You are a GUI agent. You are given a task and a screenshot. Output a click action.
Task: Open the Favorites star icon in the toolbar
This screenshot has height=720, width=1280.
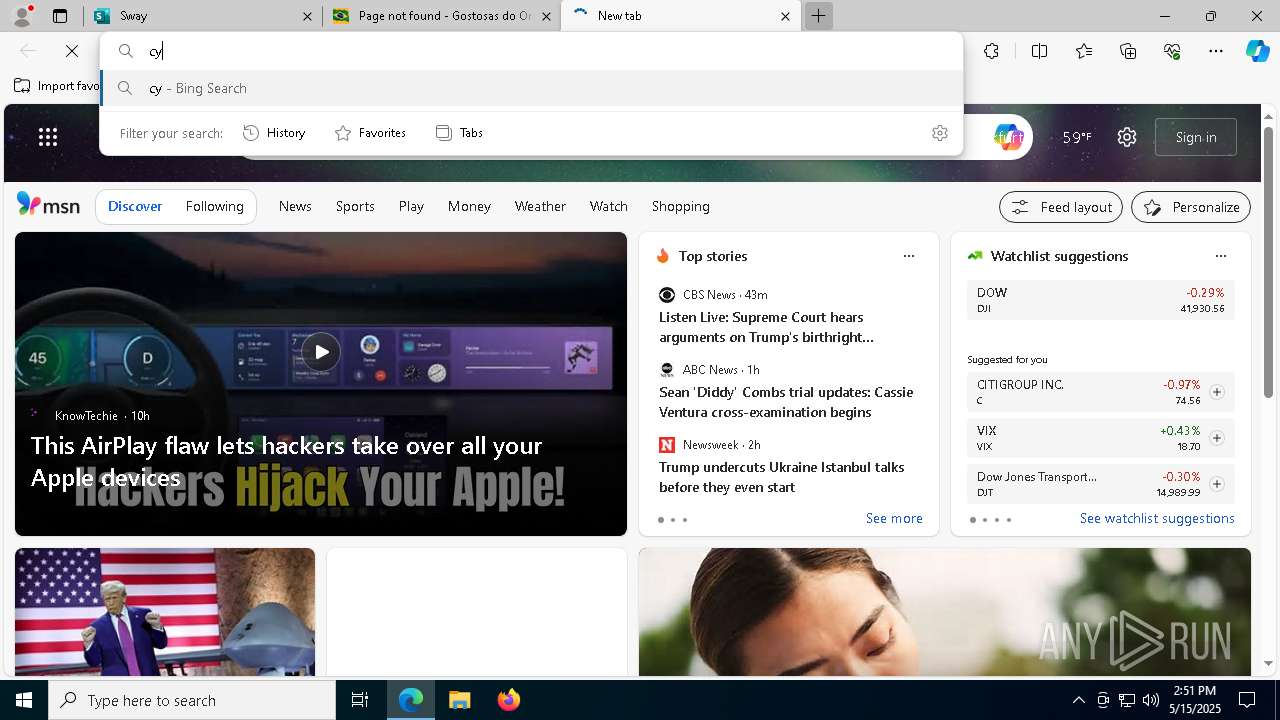[x=1084, y=51]
